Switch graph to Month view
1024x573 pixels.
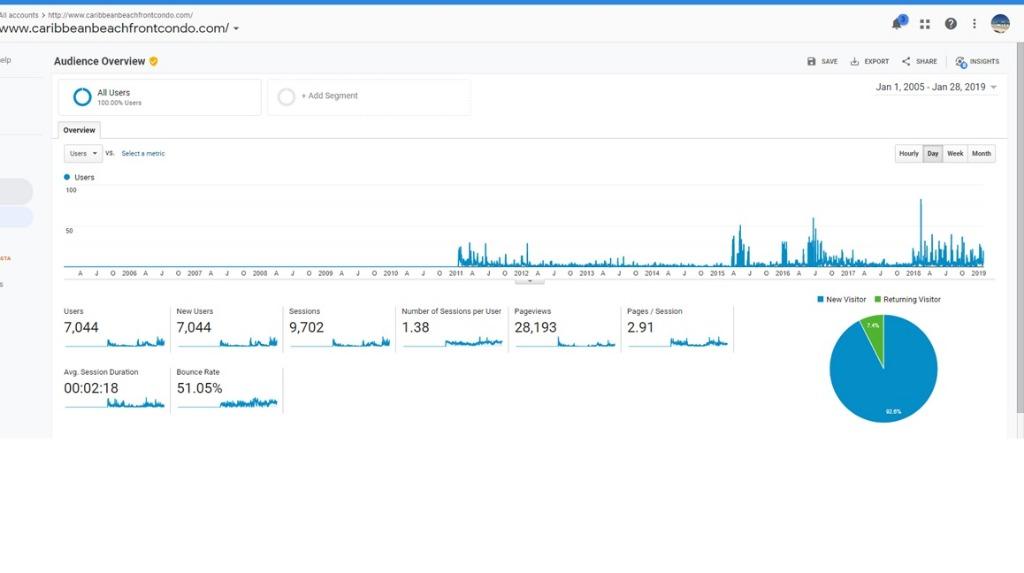pyautogui.click(x=981, y=154)
